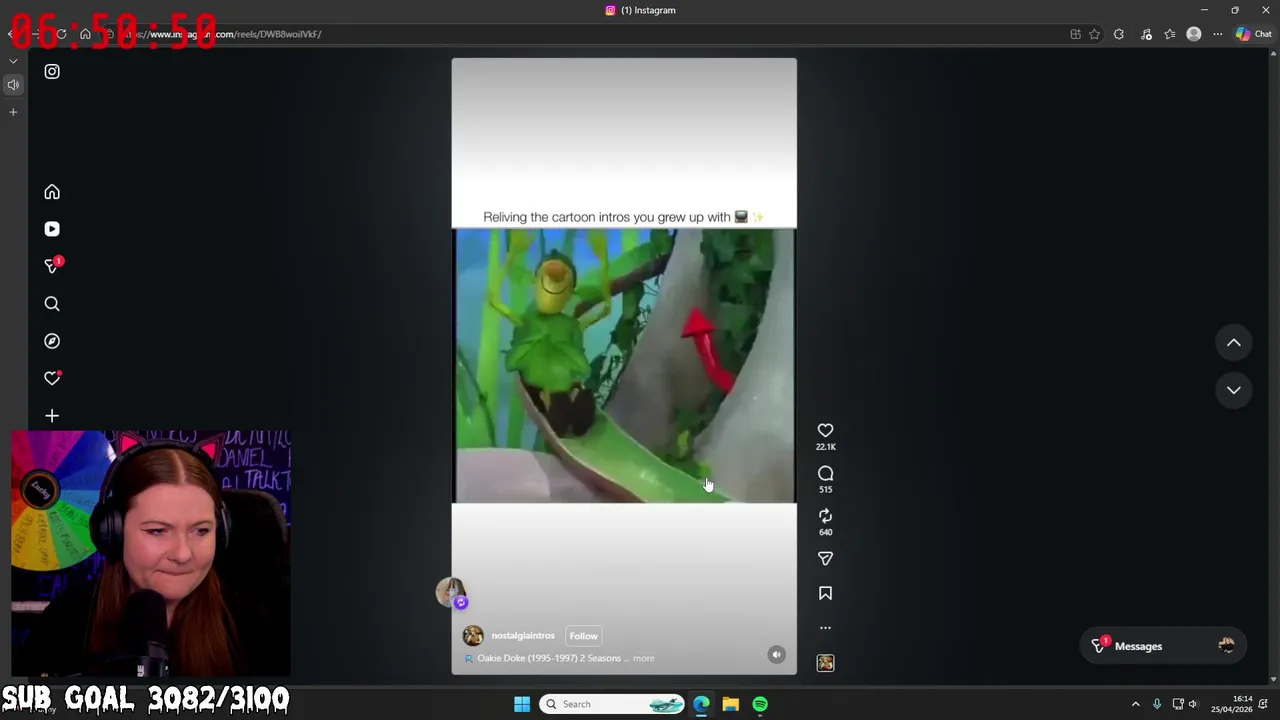
Task: Follow the nostalgiaintros account
Action: 583,636
